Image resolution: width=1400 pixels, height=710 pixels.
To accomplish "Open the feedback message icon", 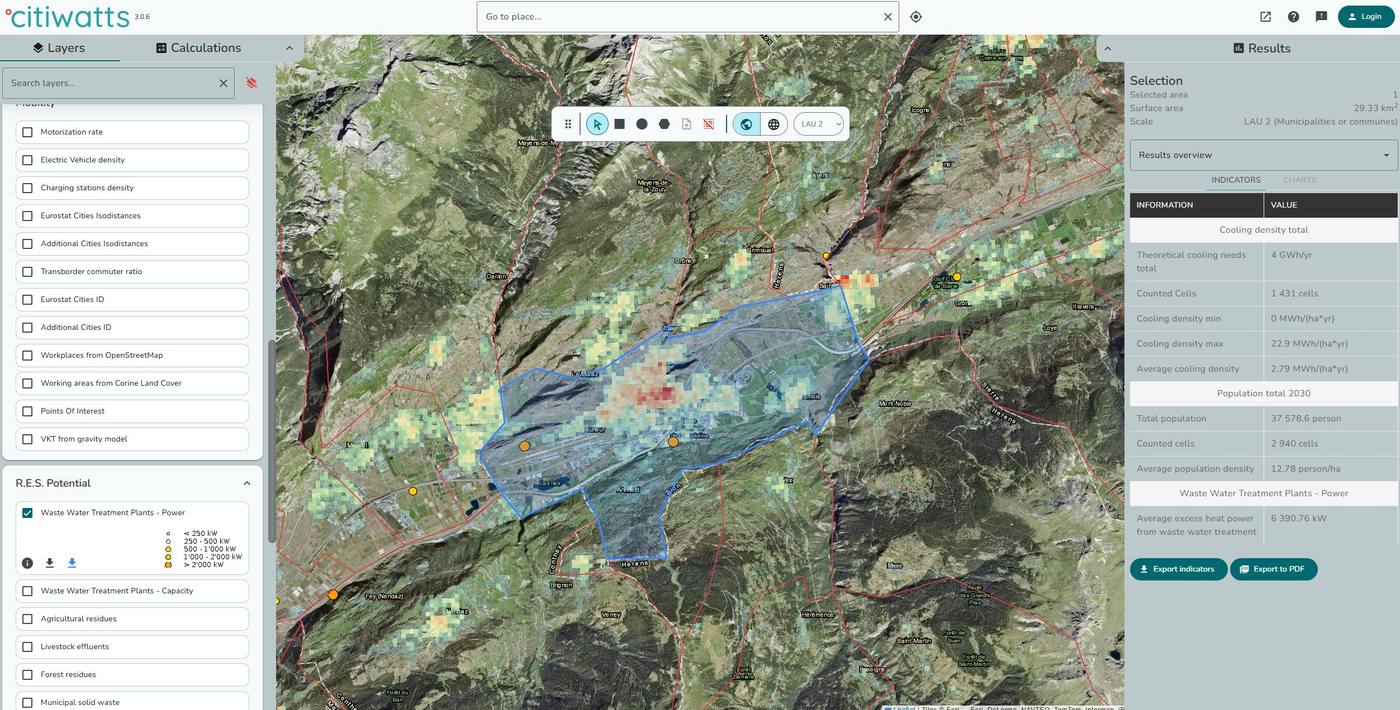I will pos(1321,17).
